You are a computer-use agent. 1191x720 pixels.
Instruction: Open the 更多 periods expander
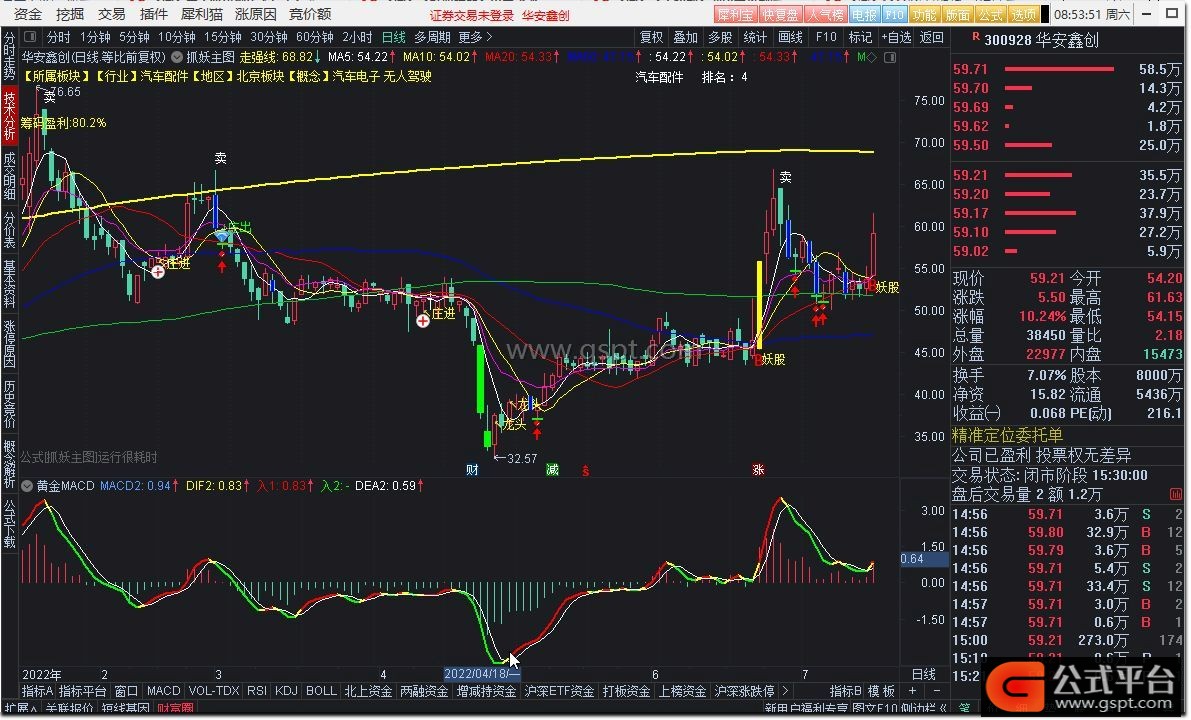(475, 36)
